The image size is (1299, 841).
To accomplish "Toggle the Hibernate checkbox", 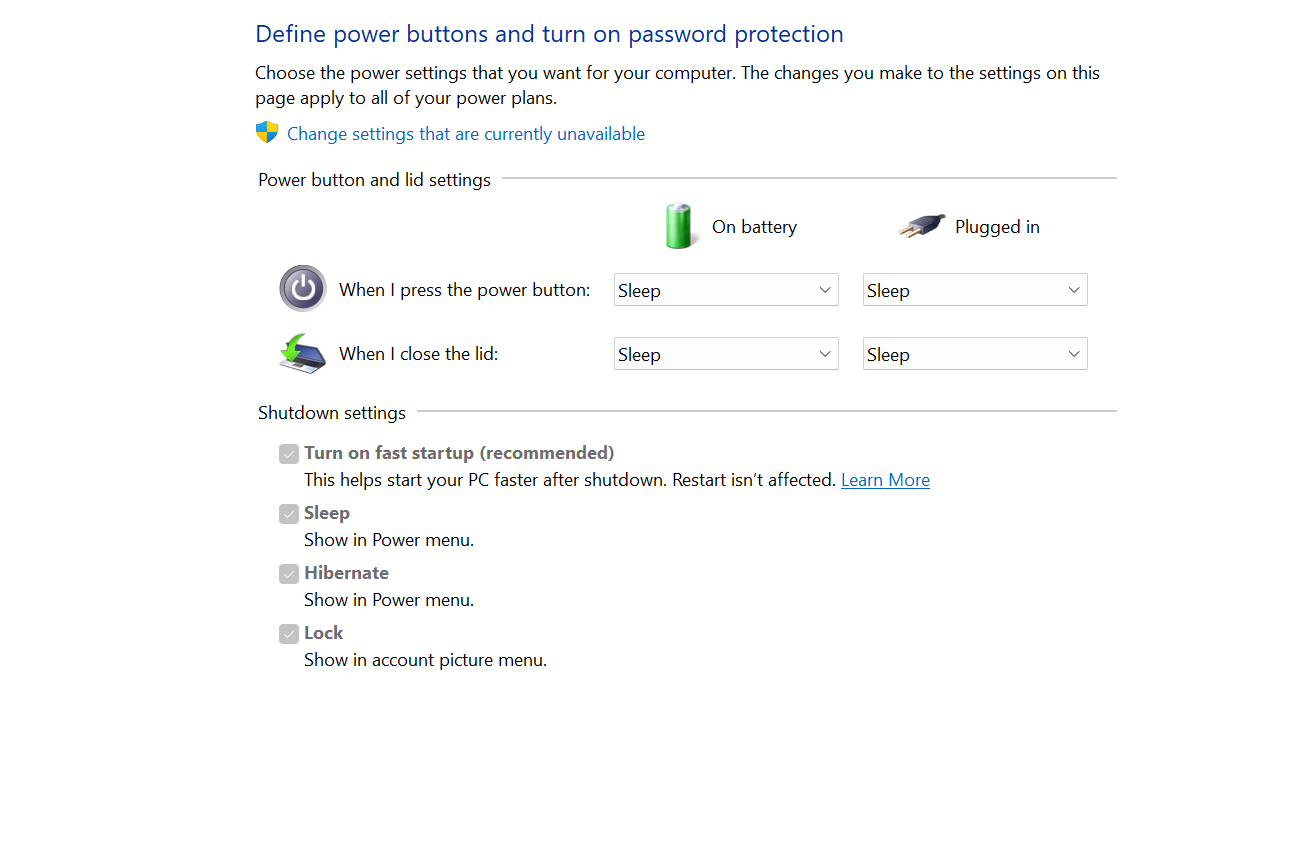I will click(289, 573).
